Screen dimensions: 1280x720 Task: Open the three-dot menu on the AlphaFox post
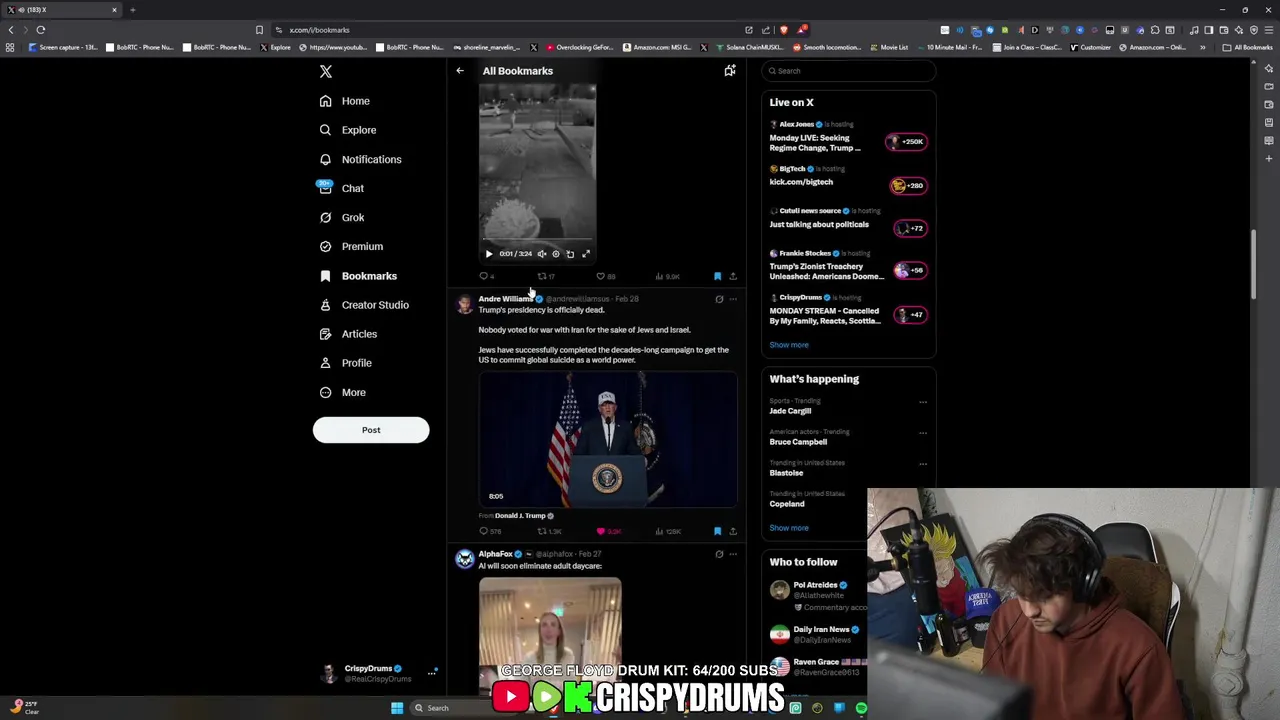[x=733, y=554]
